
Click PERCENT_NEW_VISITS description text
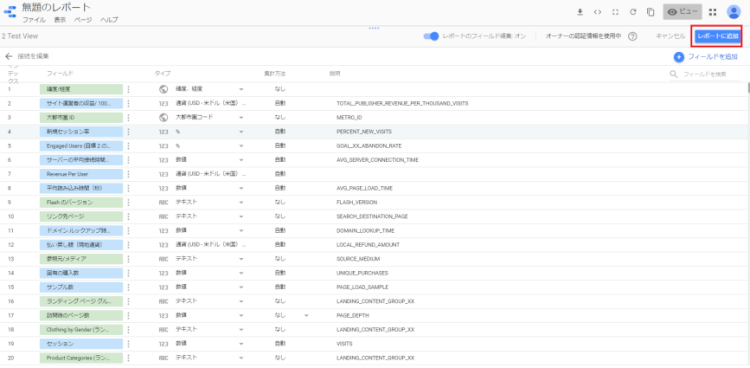(364, 132)
